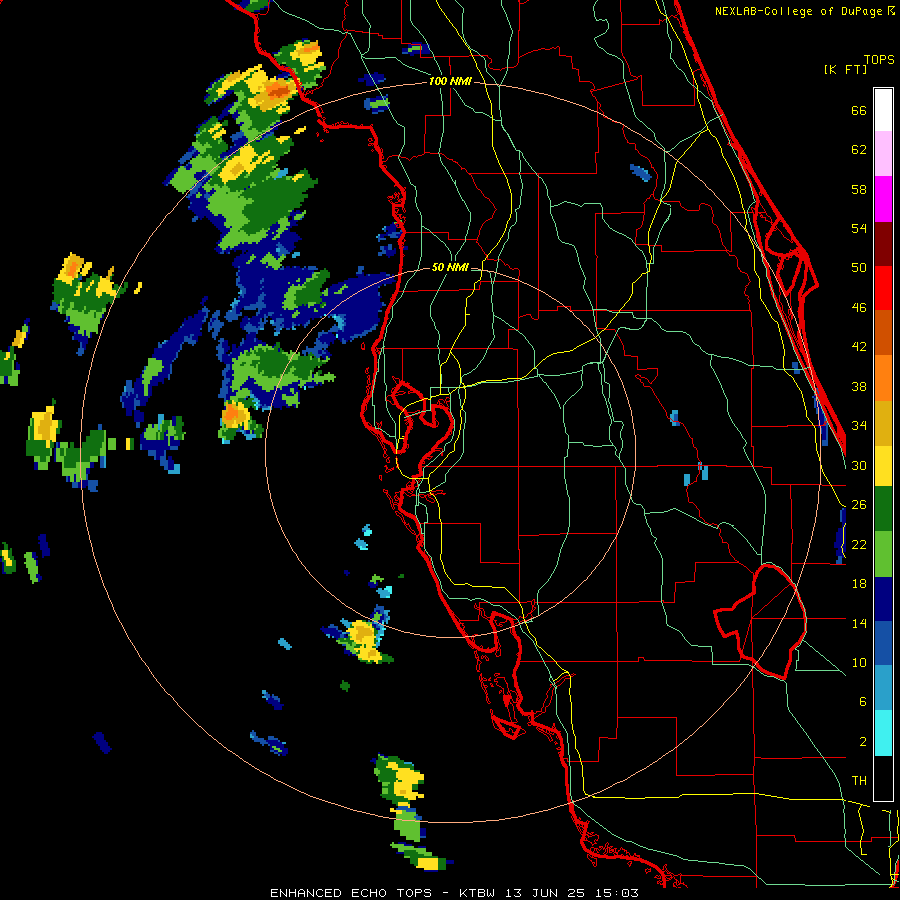Click the 50 legend value

click(859, 267)
